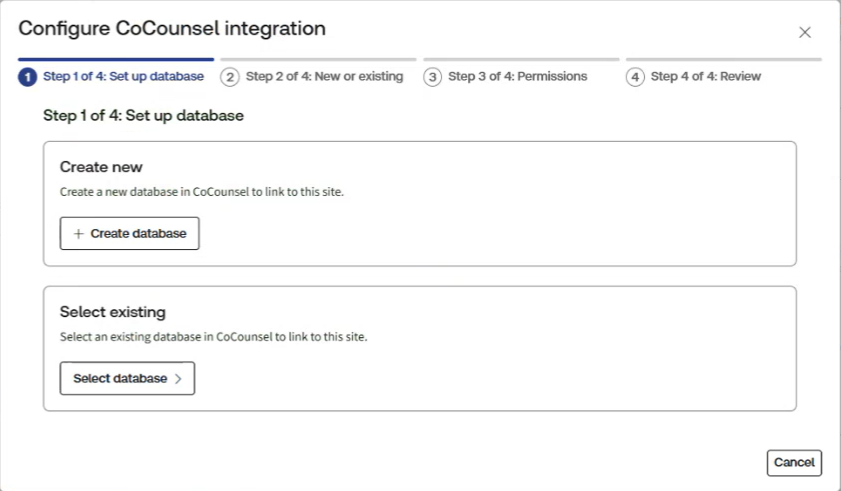The height and width of the screenshot is (491, 841).
Task: Click the blue step 1 progress bar segment
Action: coord(116,59)
